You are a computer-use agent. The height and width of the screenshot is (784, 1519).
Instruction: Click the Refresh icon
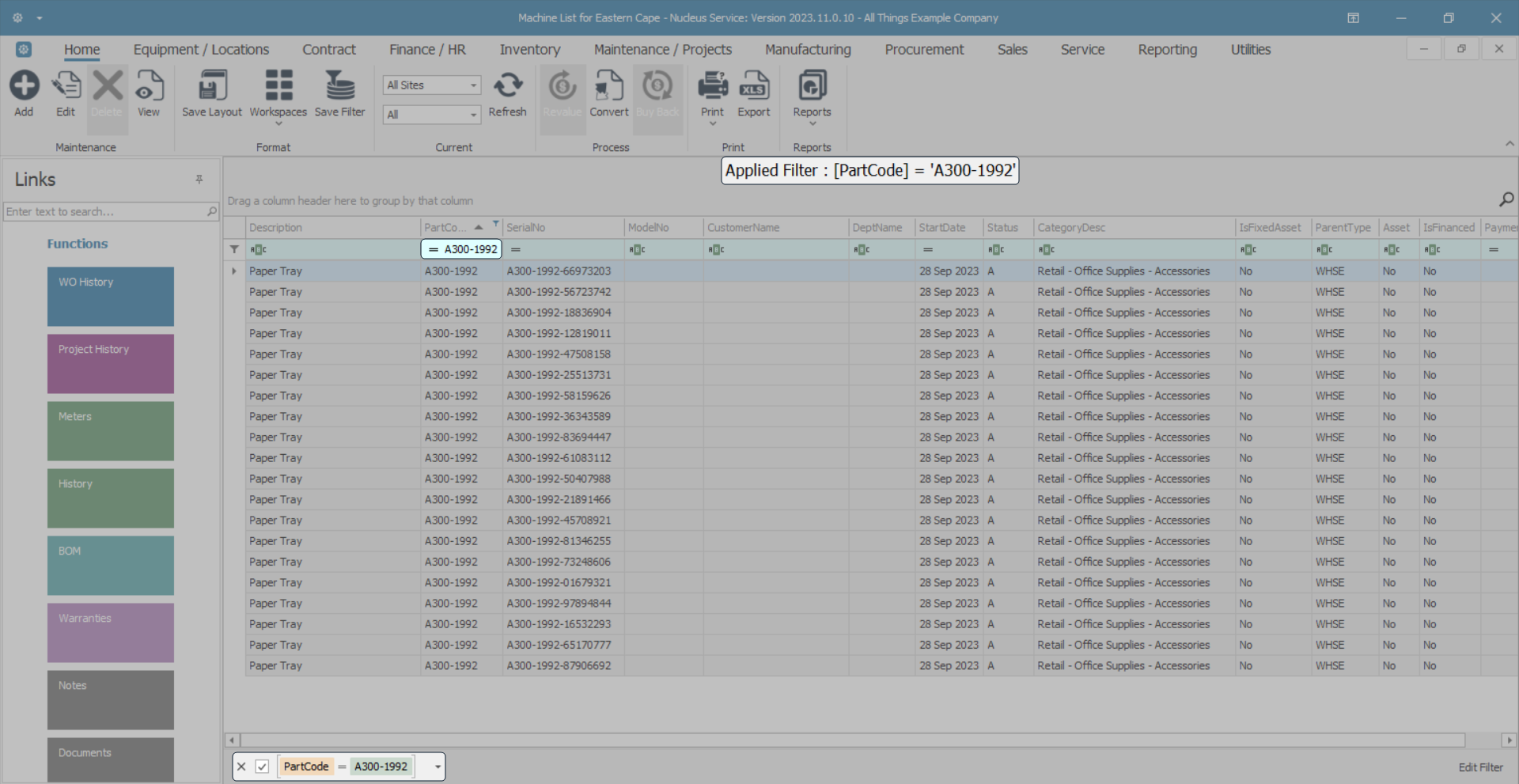[x=508, y=85]
